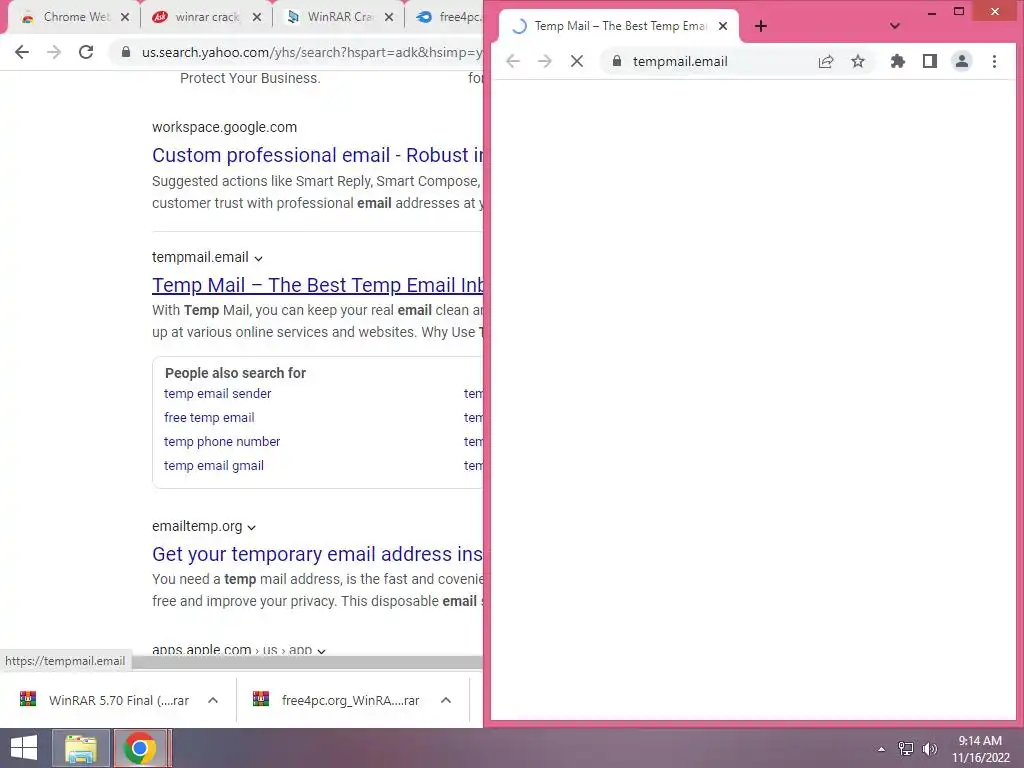1024x768 pixels.
Task: Search for temp email gmail
Action: click(214, 466)
